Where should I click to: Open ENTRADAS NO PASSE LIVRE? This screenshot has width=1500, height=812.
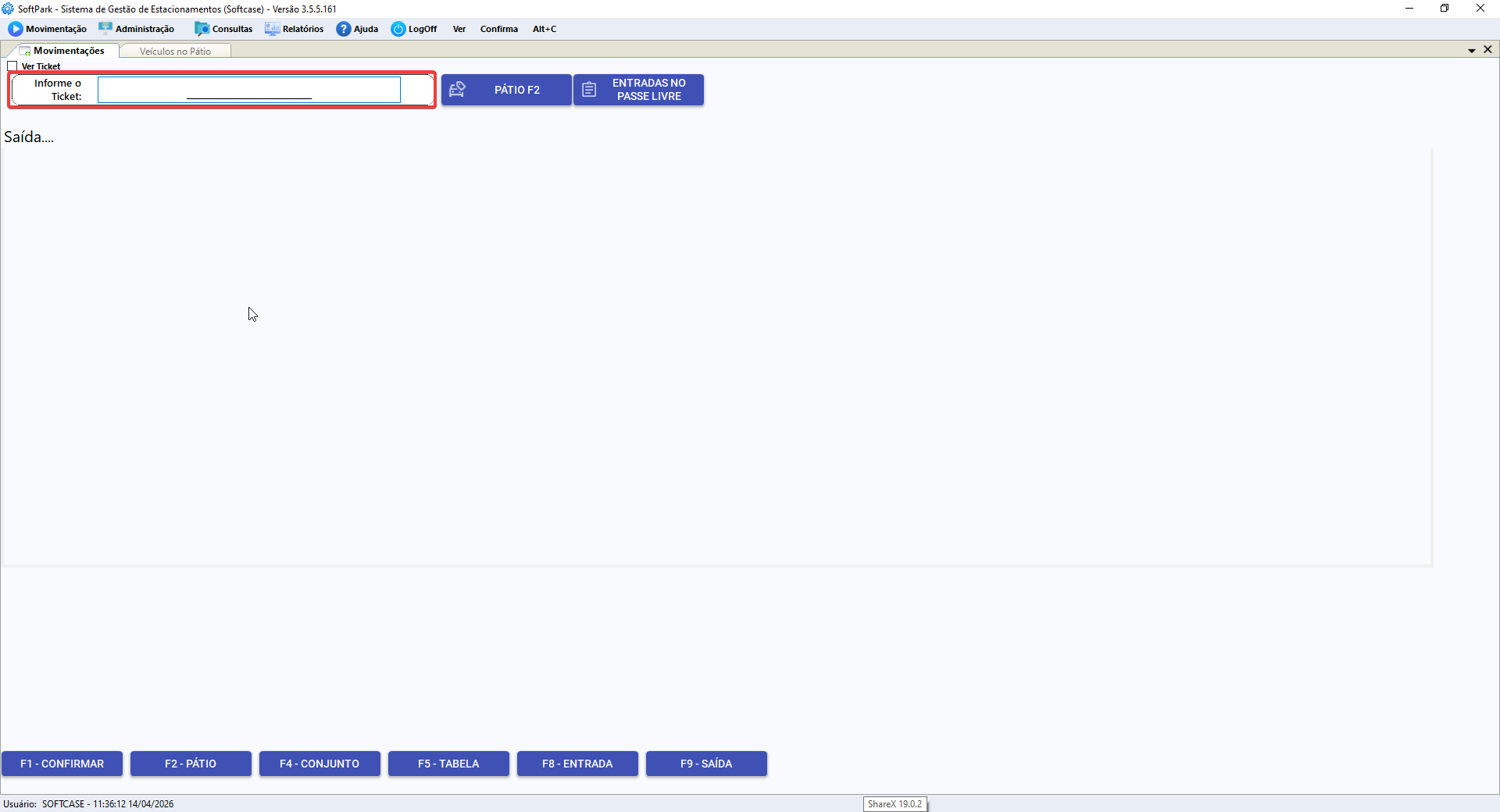pyautogui.click(x=639, y=90)
